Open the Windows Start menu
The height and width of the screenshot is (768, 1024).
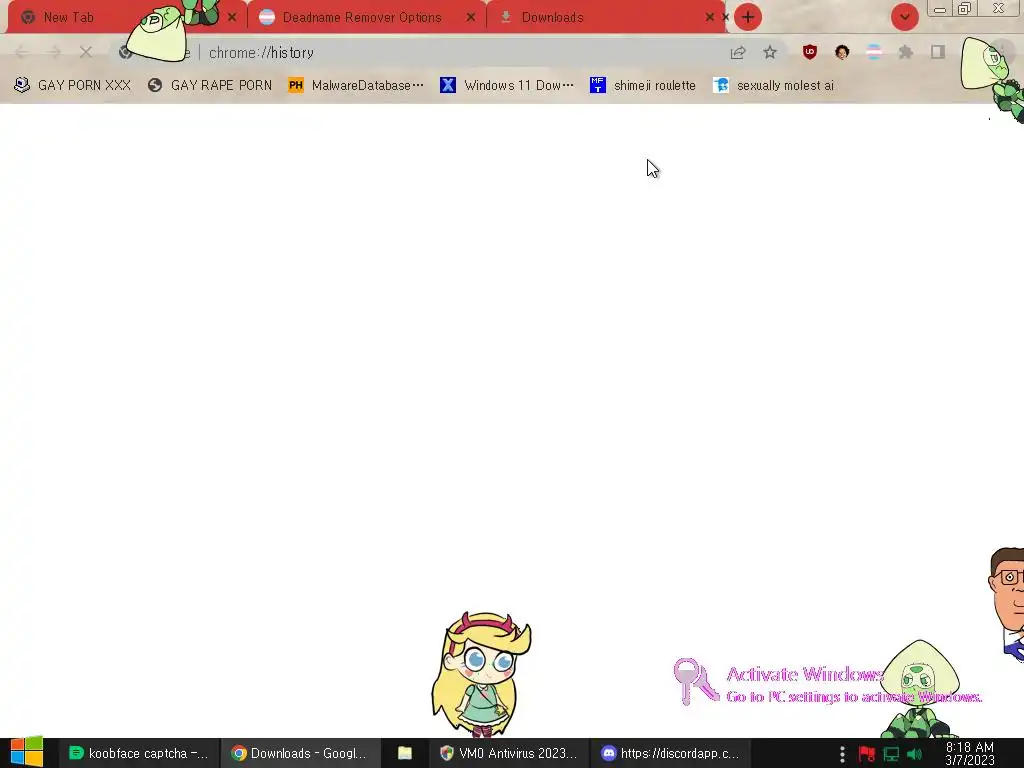click(26, 752)
